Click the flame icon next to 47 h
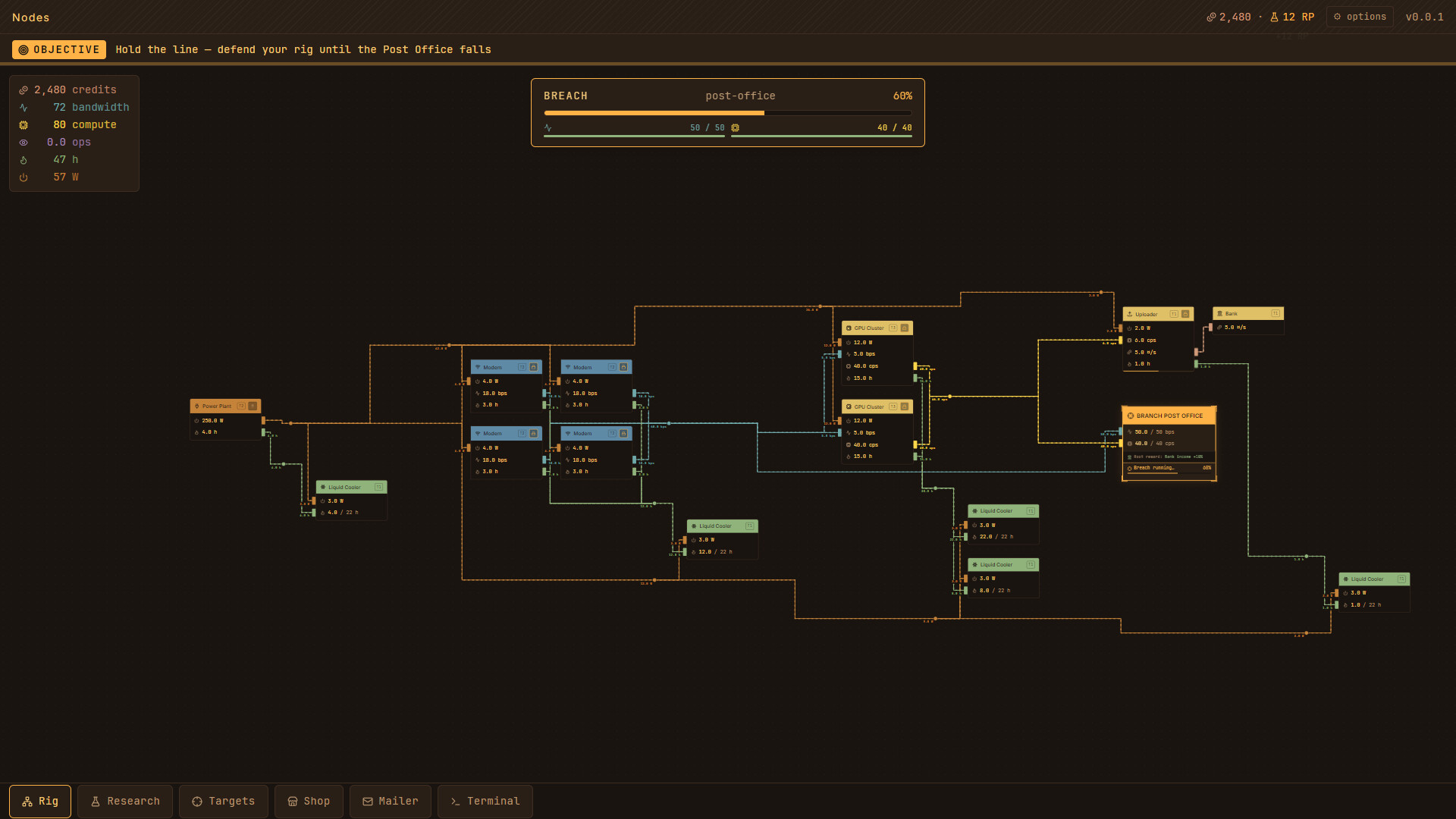Screen dimensions: 1456x819 (24, 160)
